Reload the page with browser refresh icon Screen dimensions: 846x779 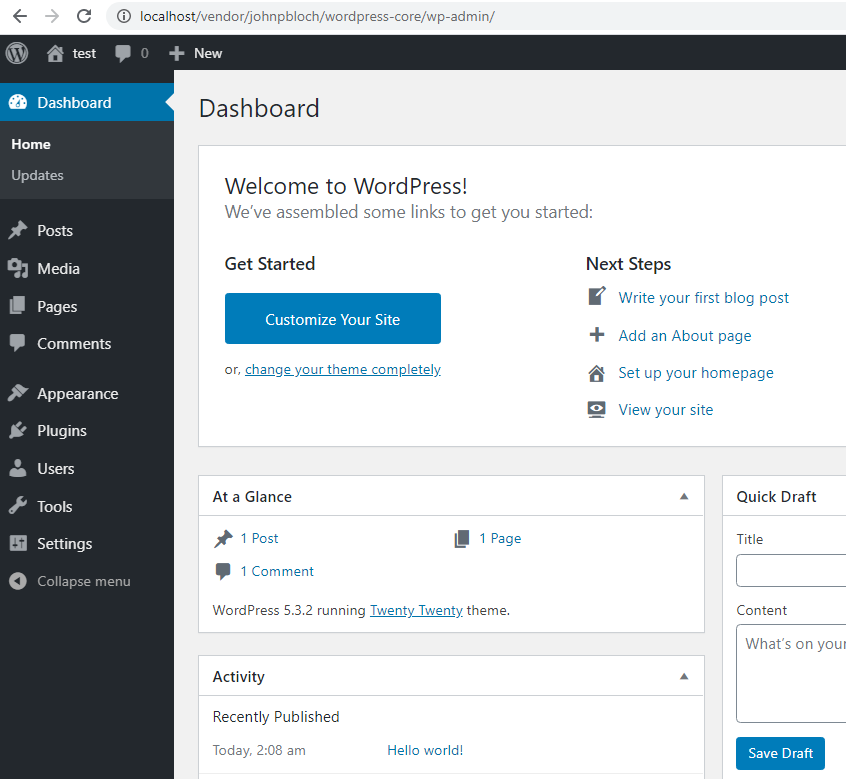(84, 16)
